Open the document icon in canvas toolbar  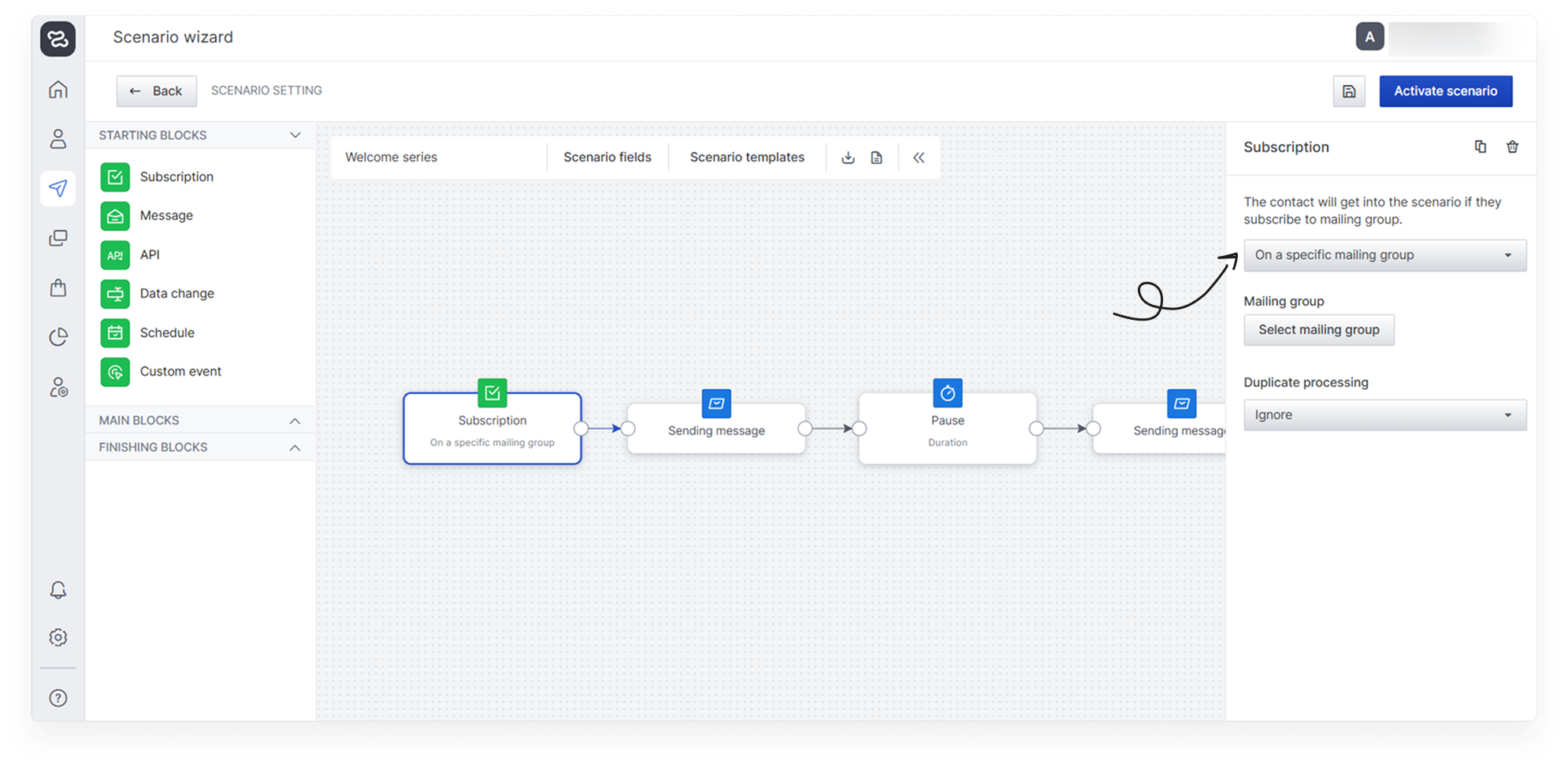pos(876,158)
